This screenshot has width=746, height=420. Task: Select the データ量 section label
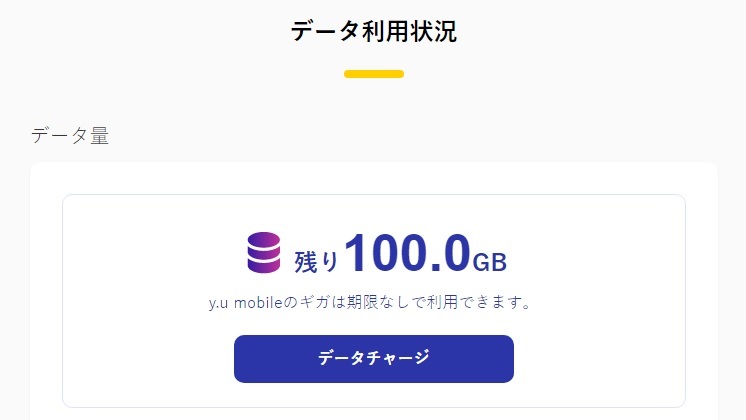pyautogui.click(x=70, y=136)
